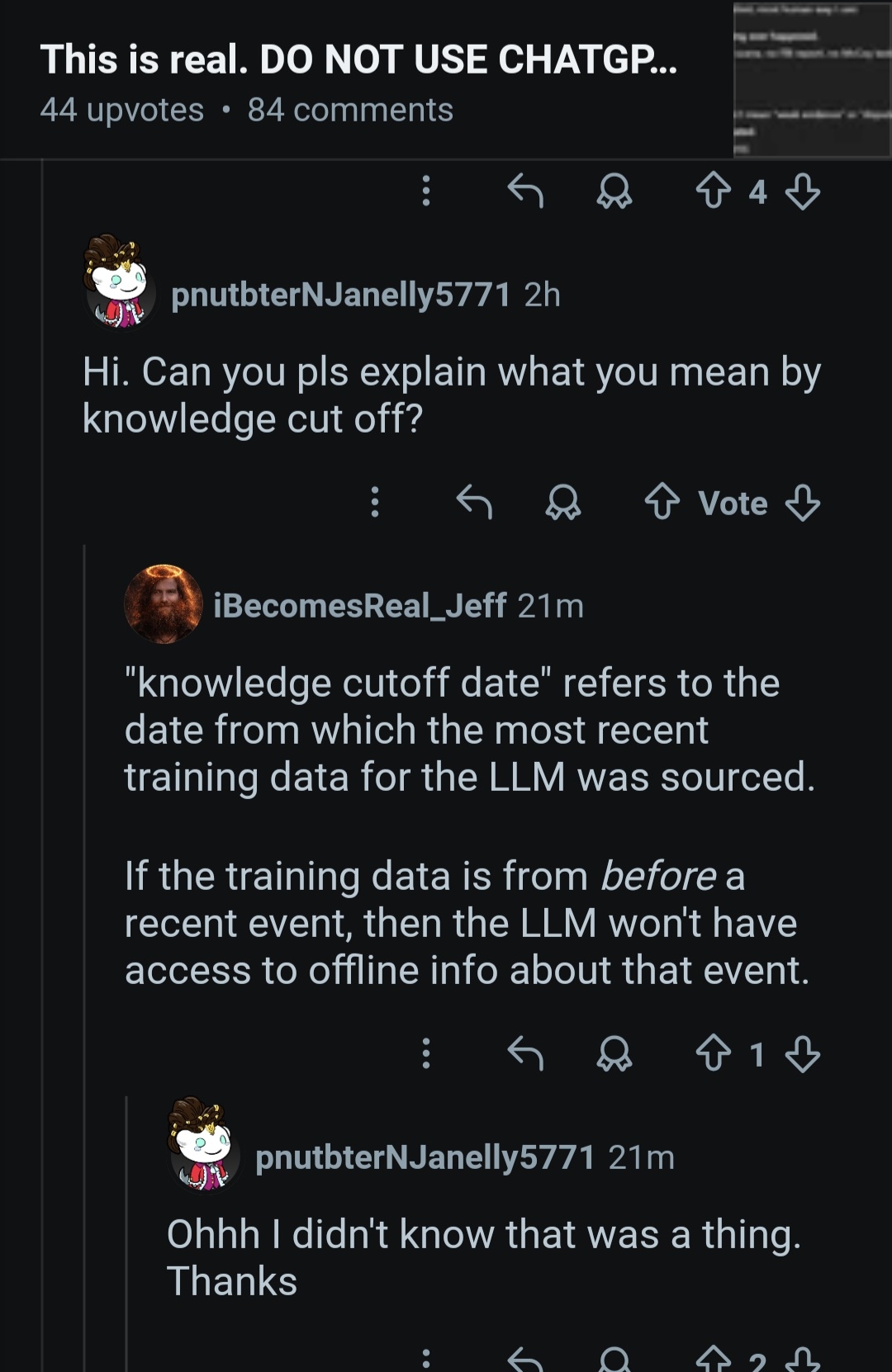Viewport: 892px width, 1372px height.
Task: Downvote the top comment with 4 points
Action: 802,192
